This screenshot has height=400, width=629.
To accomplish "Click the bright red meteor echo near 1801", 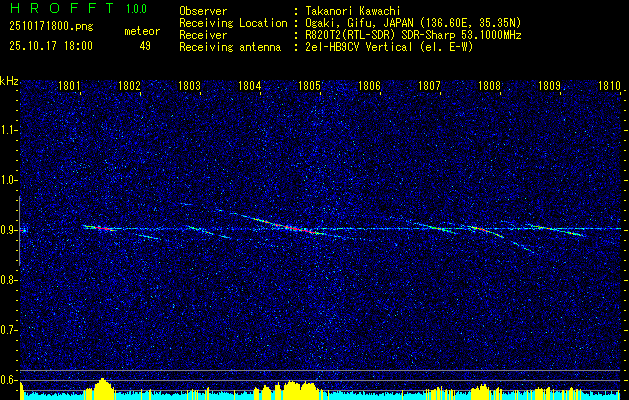I will click(x=100, y=228).
